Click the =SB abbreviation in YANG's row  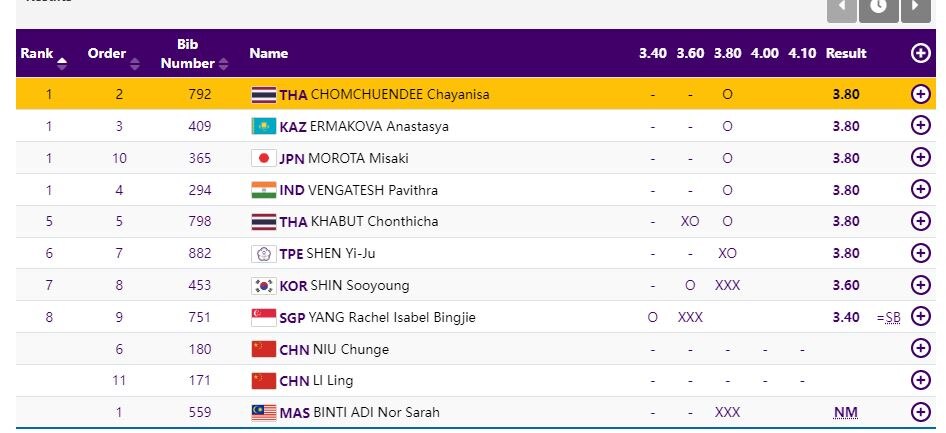tap(888, 317)
